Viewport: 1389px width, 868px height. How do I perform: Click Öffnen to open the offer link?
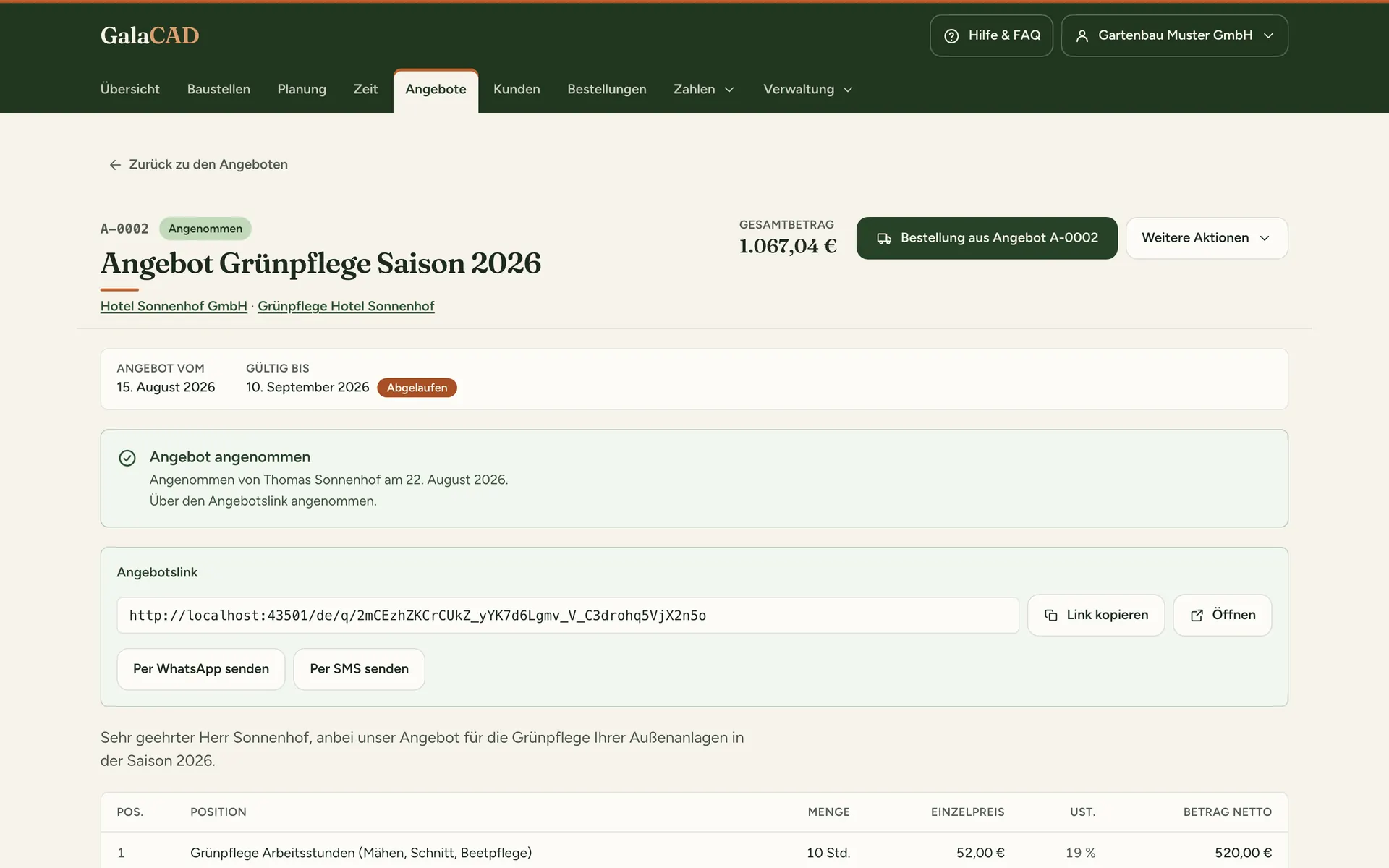pyautogui.click(x=1222, y=615)
